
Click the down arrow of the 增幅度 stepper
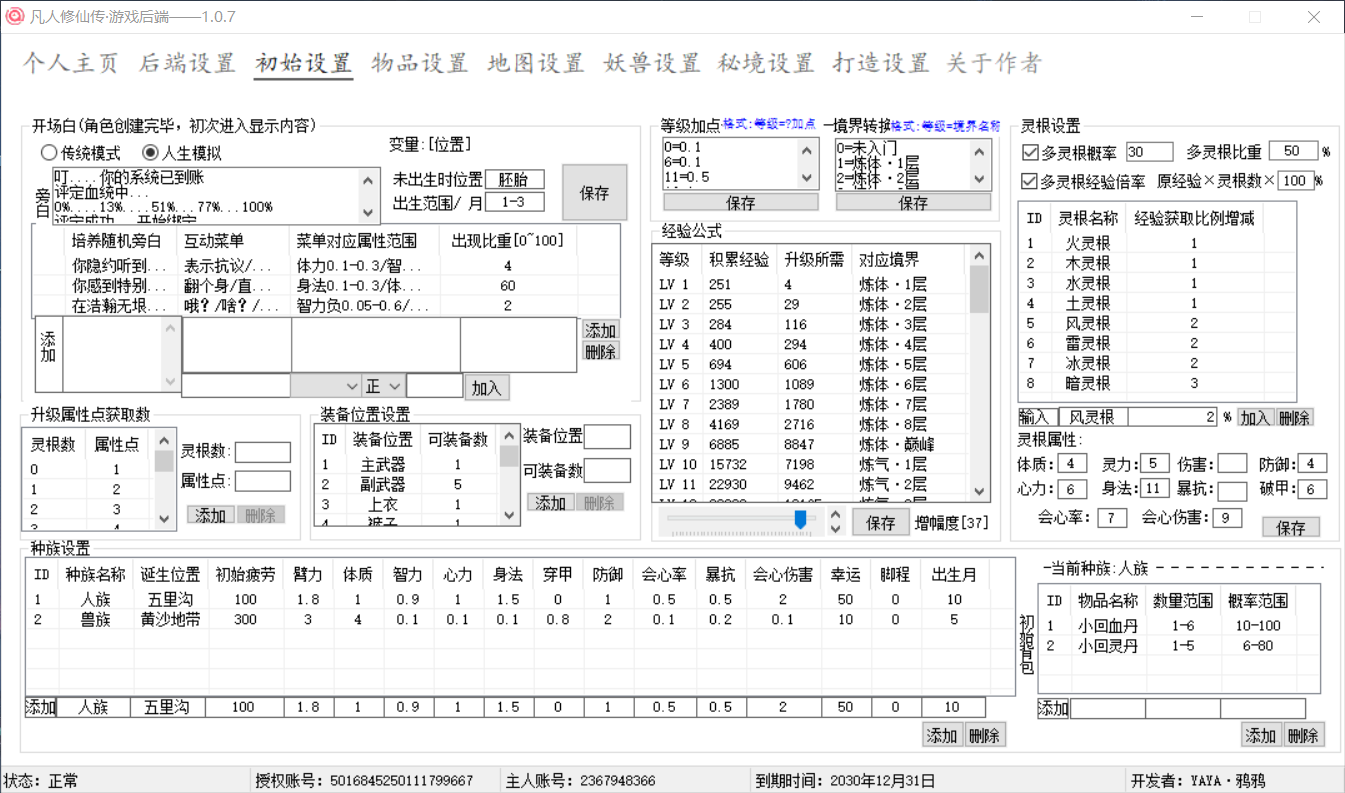point(837,528)
